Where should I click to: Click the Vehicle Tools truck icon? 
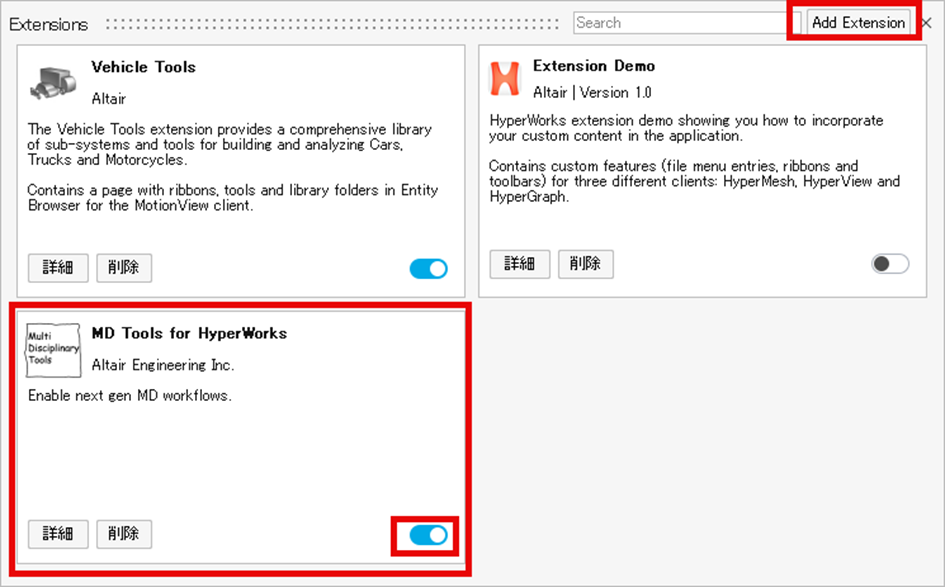[x=53, y=83]
